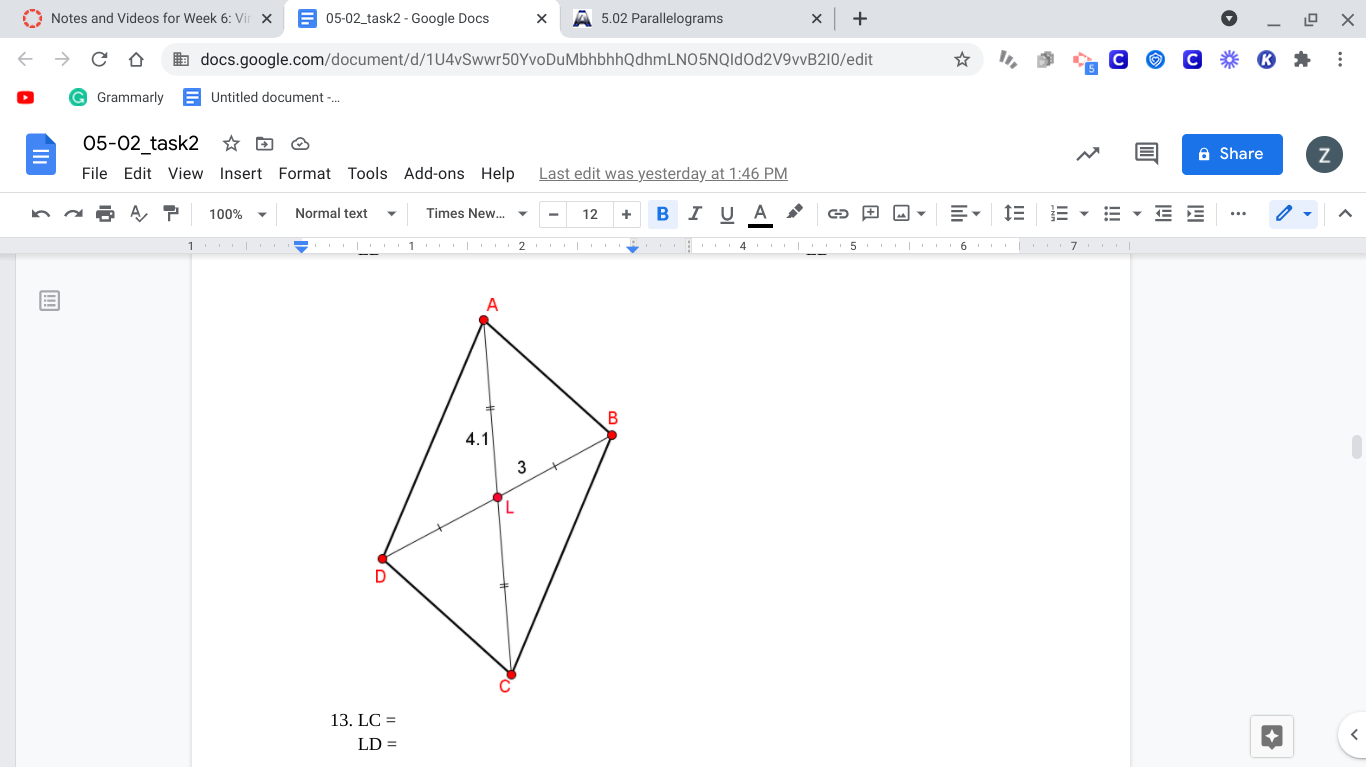The height and width of the screenshot is (768, 1366).
Task: Insert a link
Action: point(838,213)
